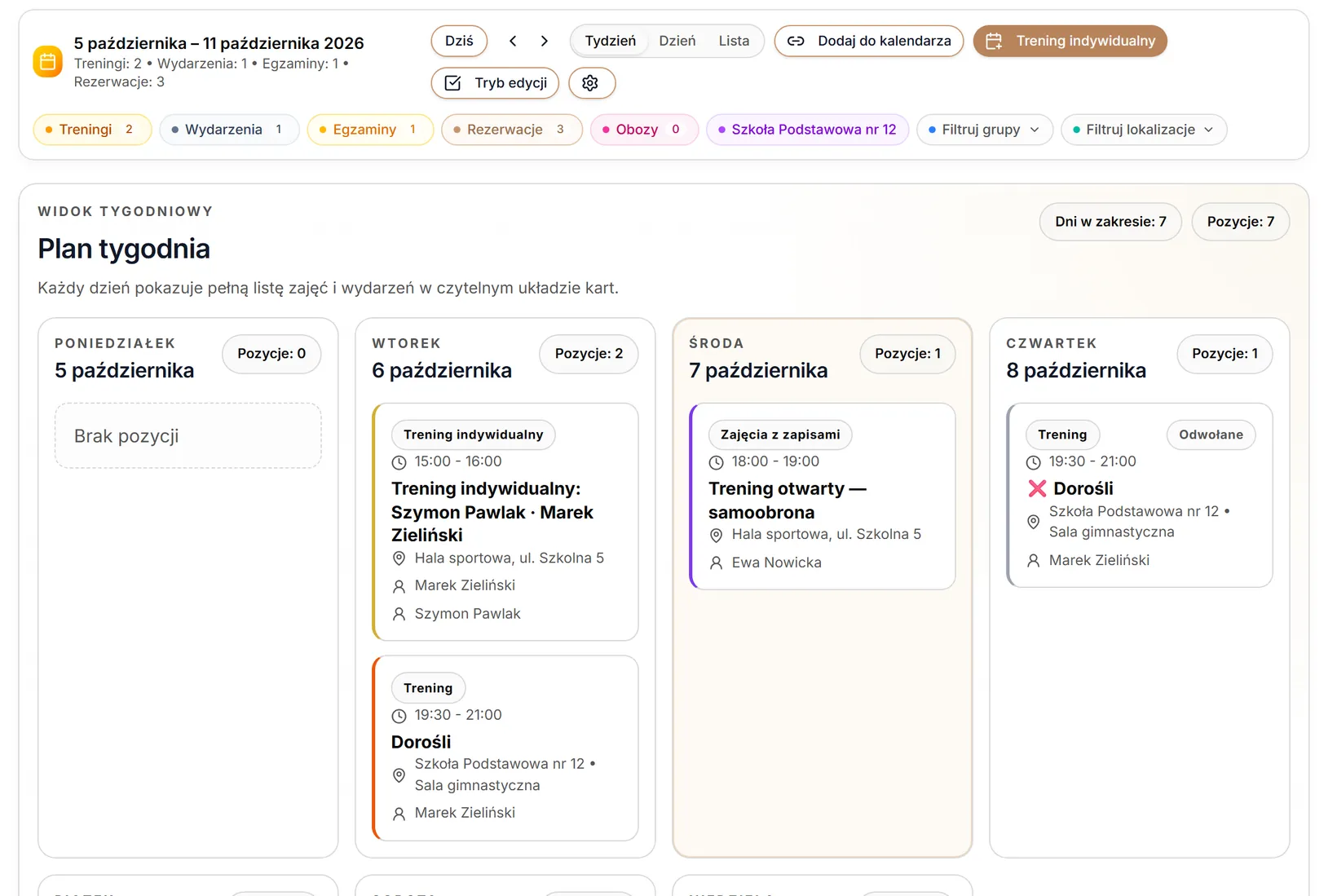Open the Filtruj lokalizacje dropdown
Image resolution: width=1337 pixels, height=896 pixels.
point(1144,130)
